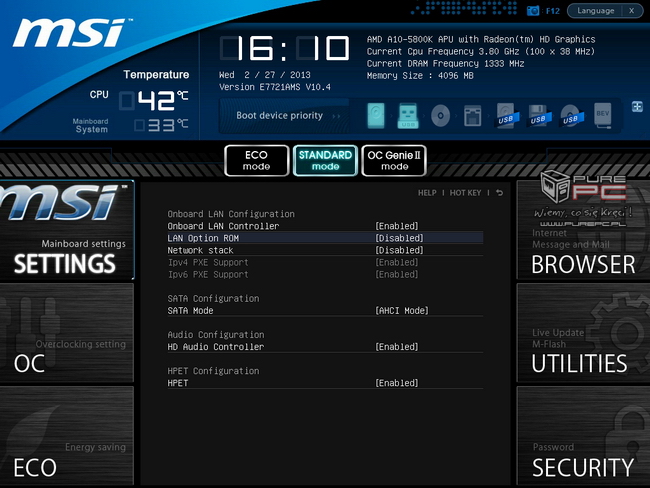
Task: Change HD Audio Controller Enabled value
Action: point(397,347)
